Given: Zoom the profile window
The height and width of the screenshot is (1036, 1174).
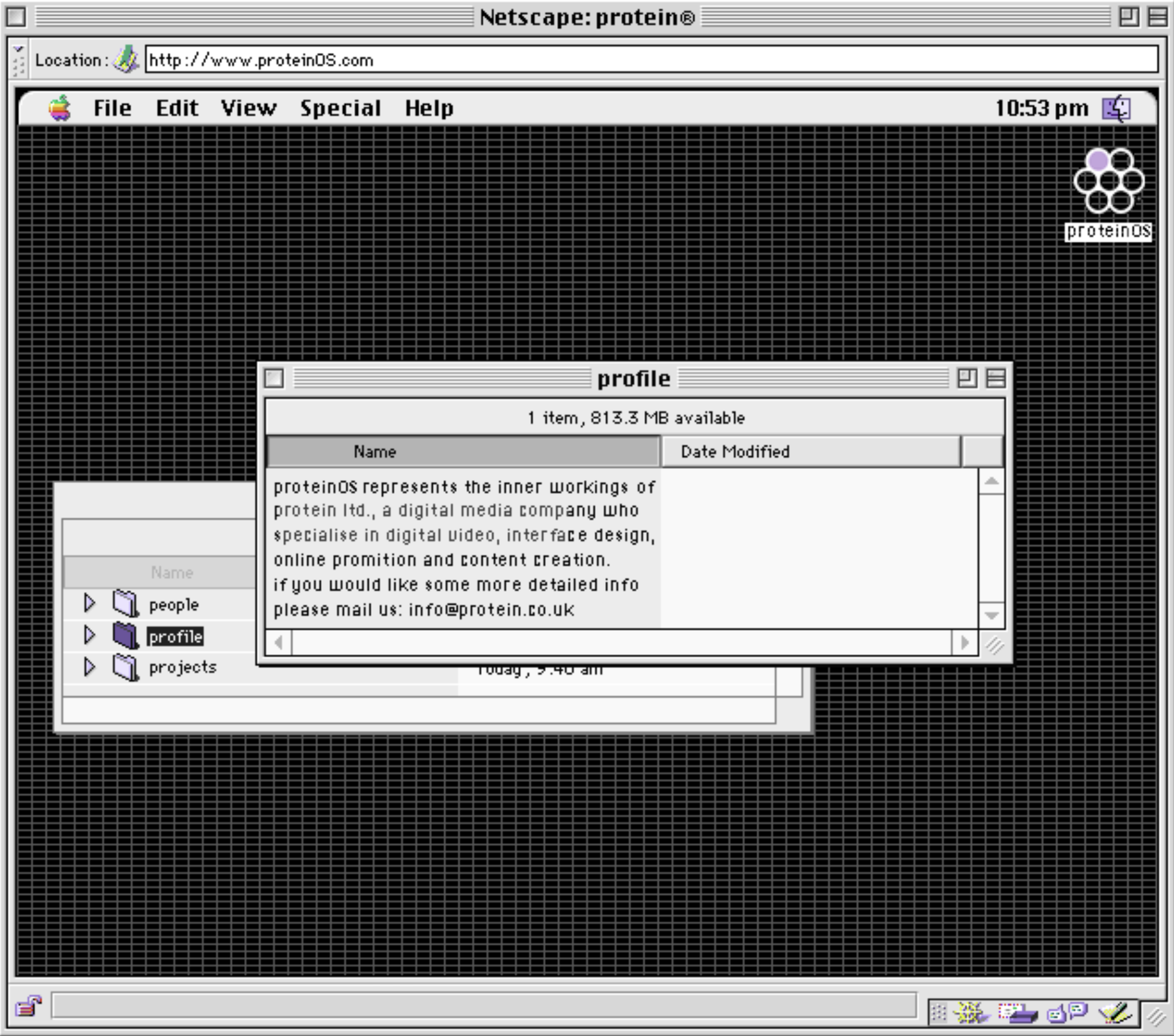Looking at the screenshot, I should 967,378.
